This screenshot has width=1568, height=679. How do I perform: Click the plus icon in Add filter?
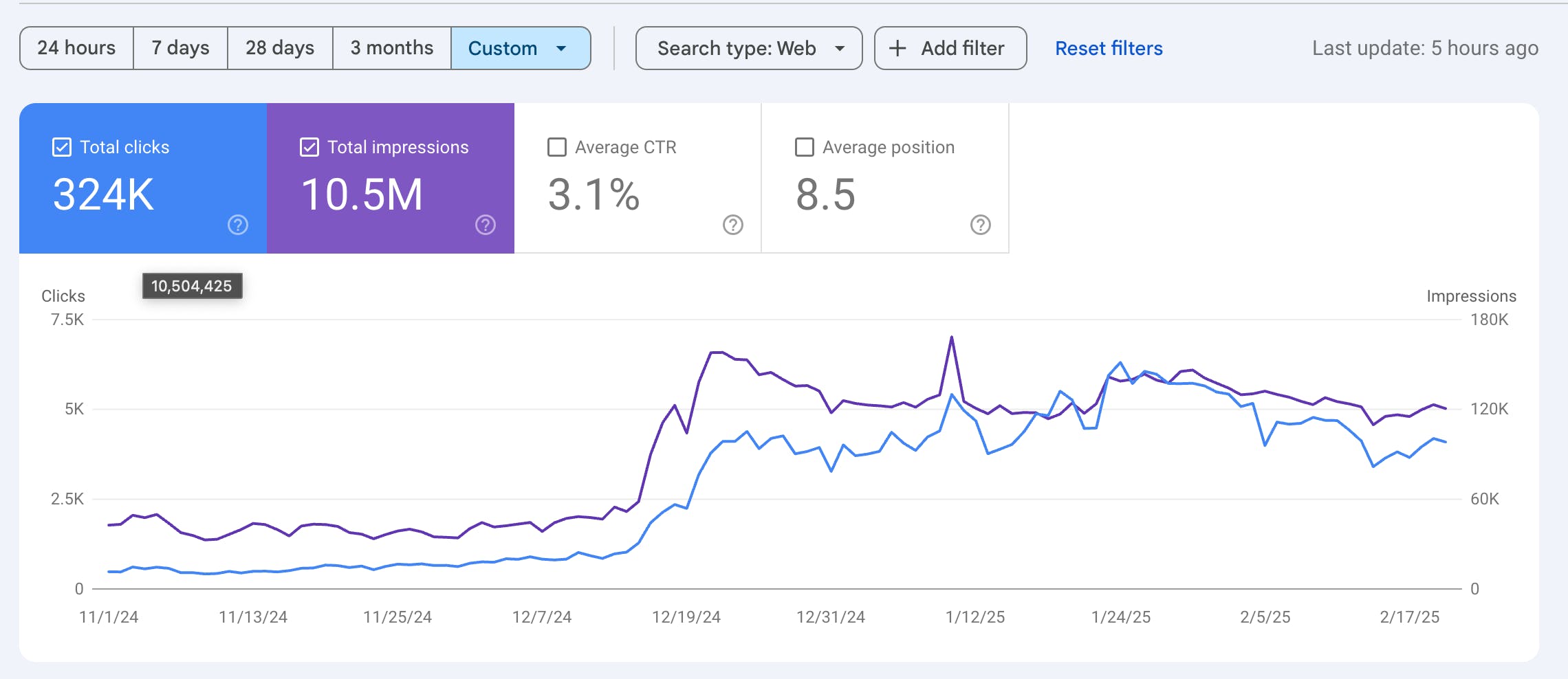[x=897, y=48]
